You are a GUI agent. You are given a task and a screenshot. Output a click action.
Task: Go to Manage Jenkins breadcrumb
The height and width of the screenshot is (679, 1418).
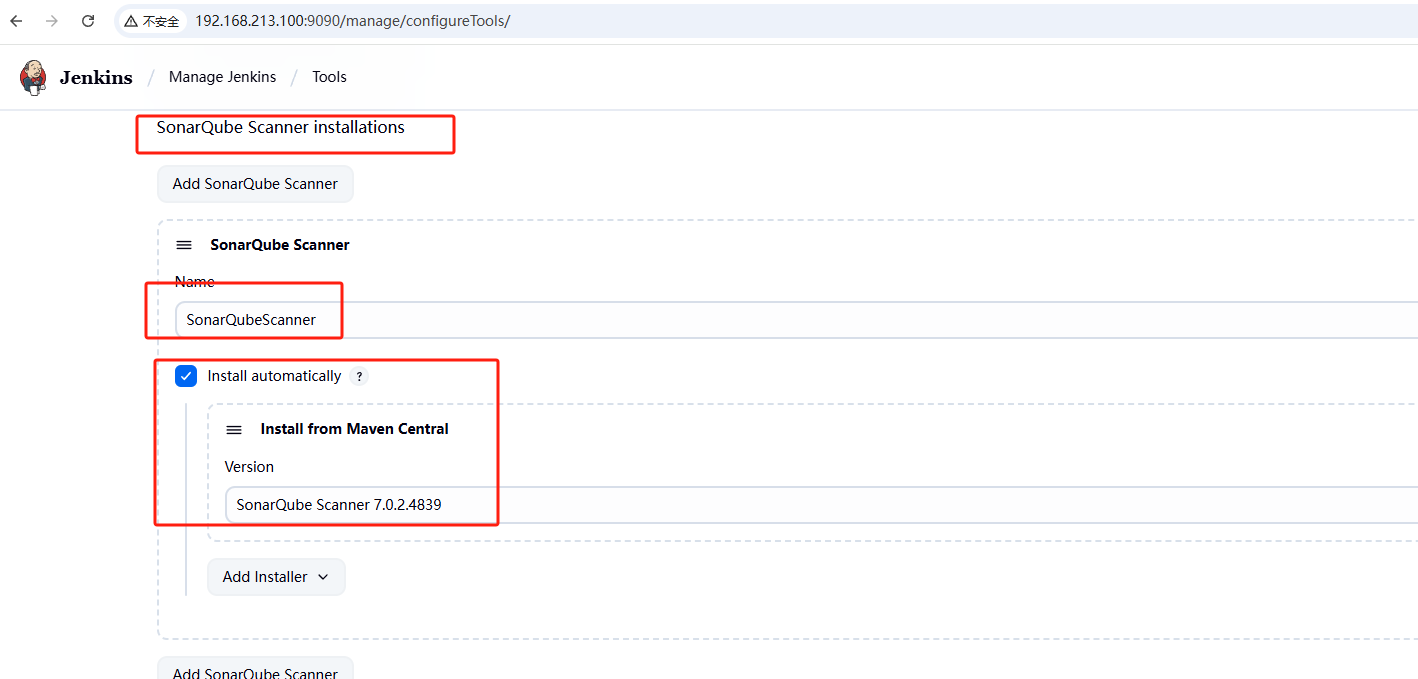pyautogui.click(x=222, y=77)
